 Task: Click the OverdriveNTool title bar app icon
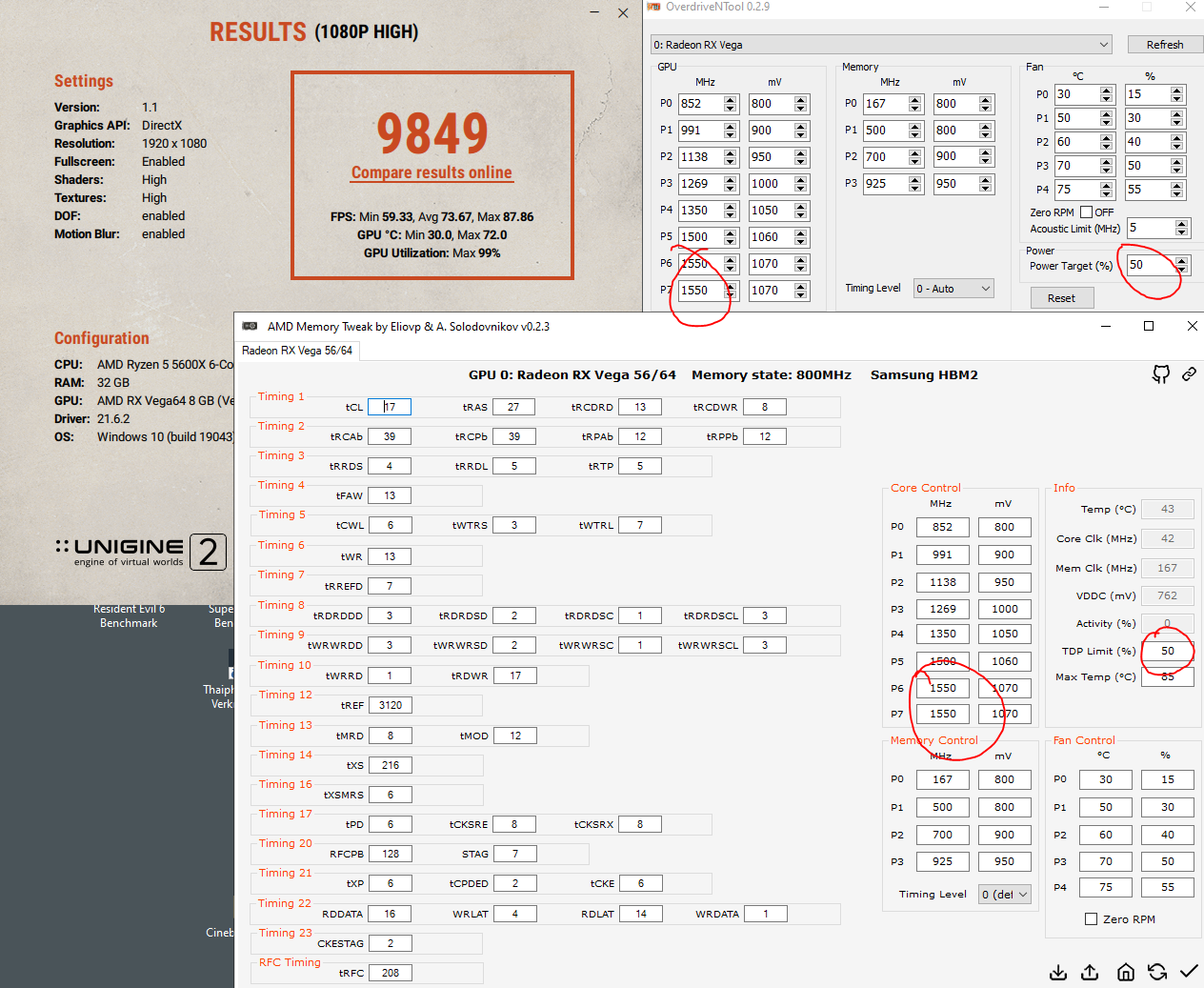pos(653,7)
